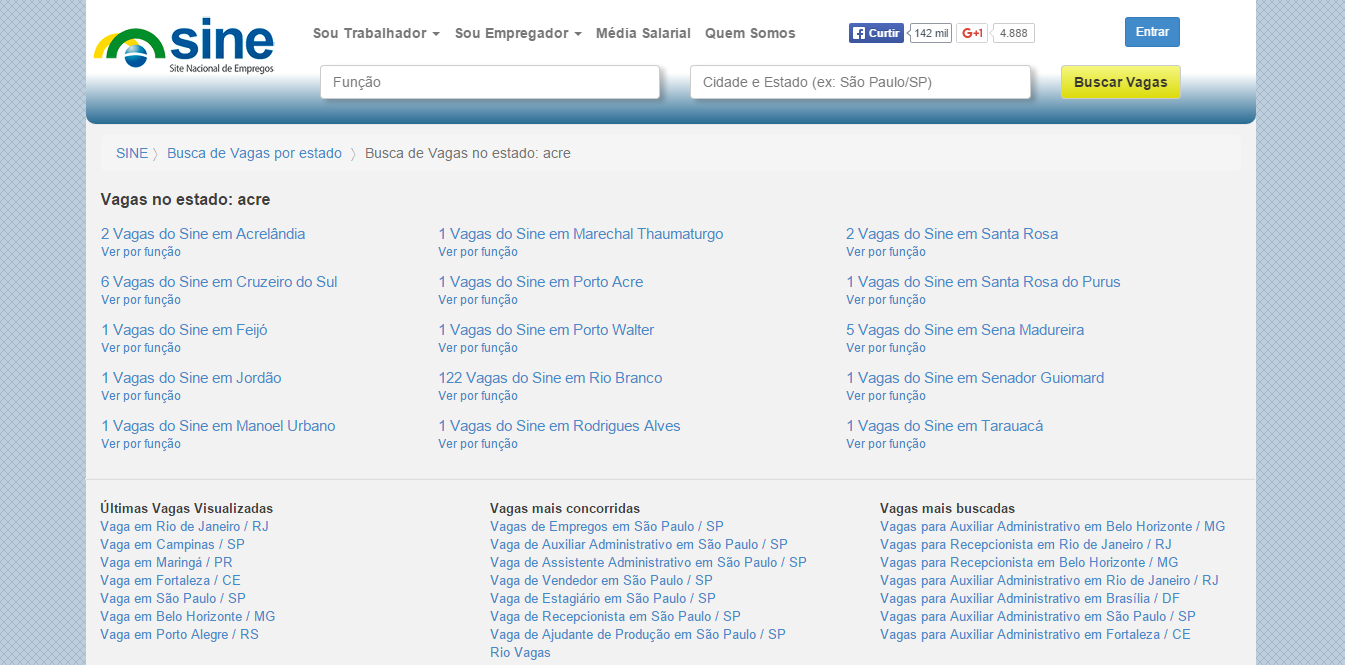The width and height of the screenshot is (1345, 665).
Task: Select the SINE breadcrumb link
Action: pos(132,153)
